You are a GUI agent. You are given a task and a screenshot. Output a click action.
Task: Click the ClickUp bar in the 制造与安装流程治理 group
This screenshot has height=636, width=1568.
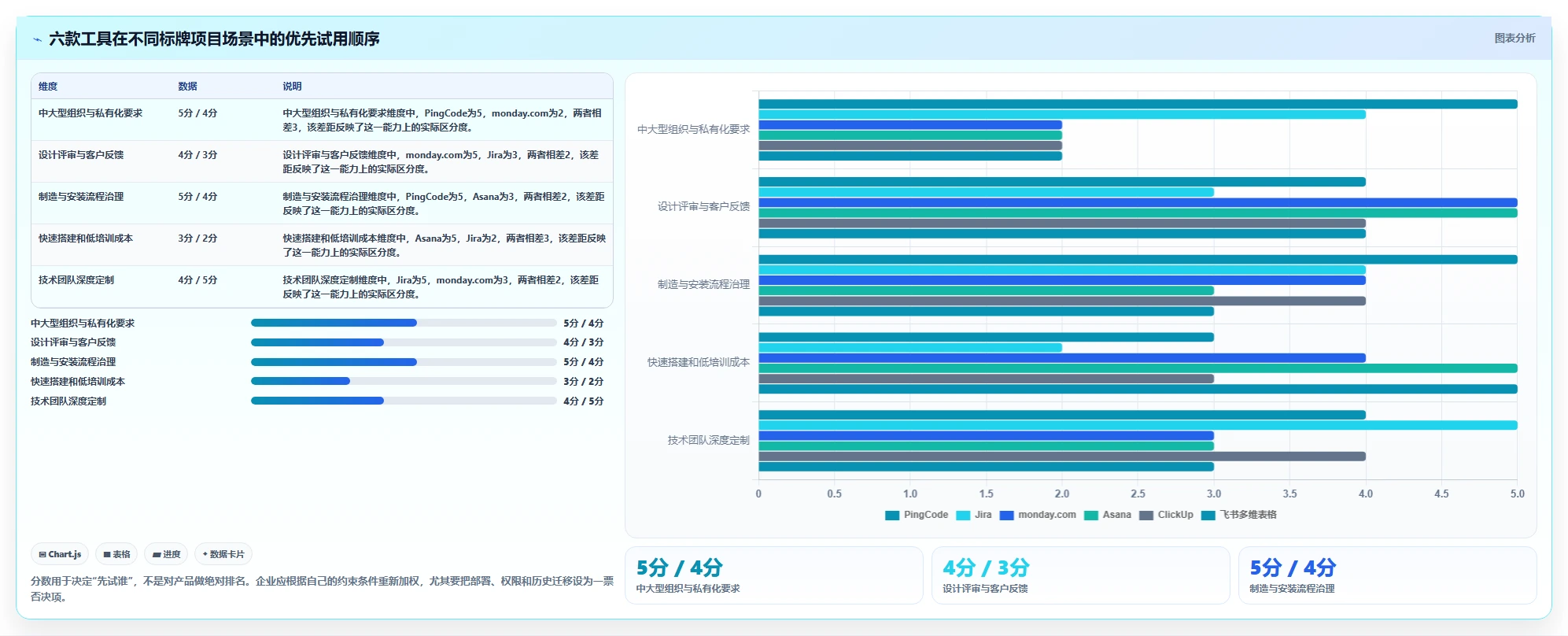point(1062,301)
